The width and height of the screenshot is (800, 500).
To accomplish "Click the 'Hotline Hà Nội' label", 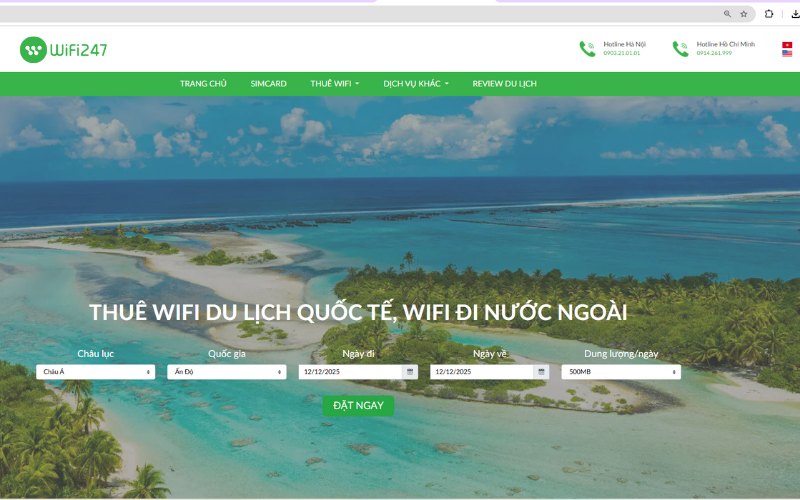I will (x=624, y=44).
